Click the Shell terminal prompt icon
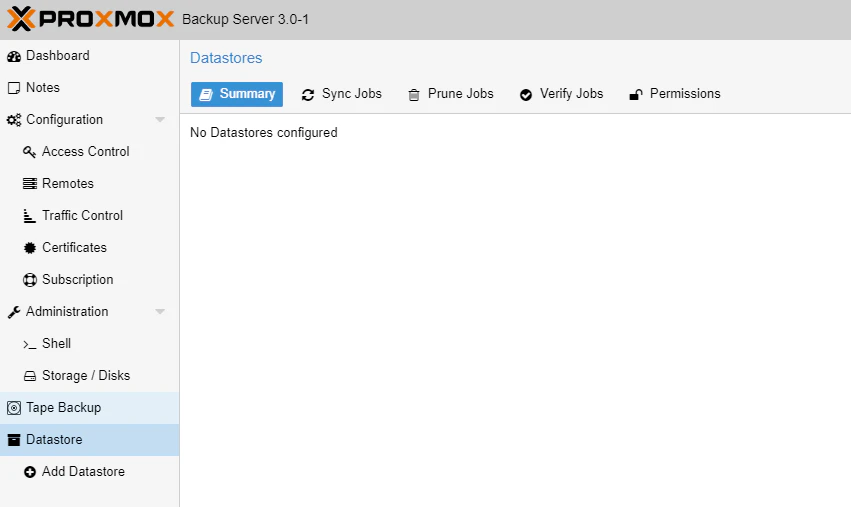The height and width of the screenshot is (507, 851). (29, 344)
